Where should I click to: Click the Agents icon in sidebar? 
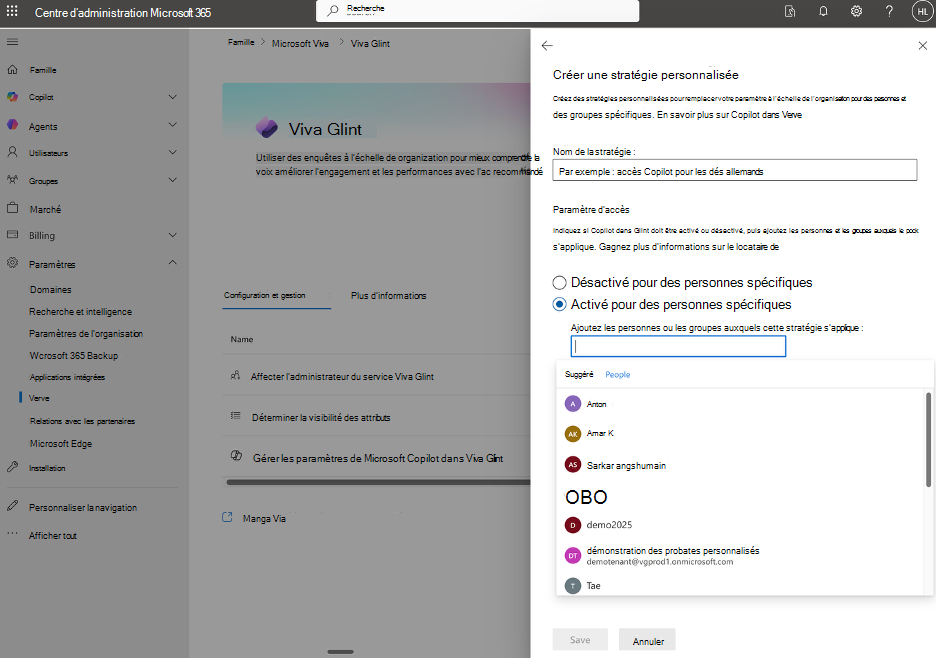(13, 125)
